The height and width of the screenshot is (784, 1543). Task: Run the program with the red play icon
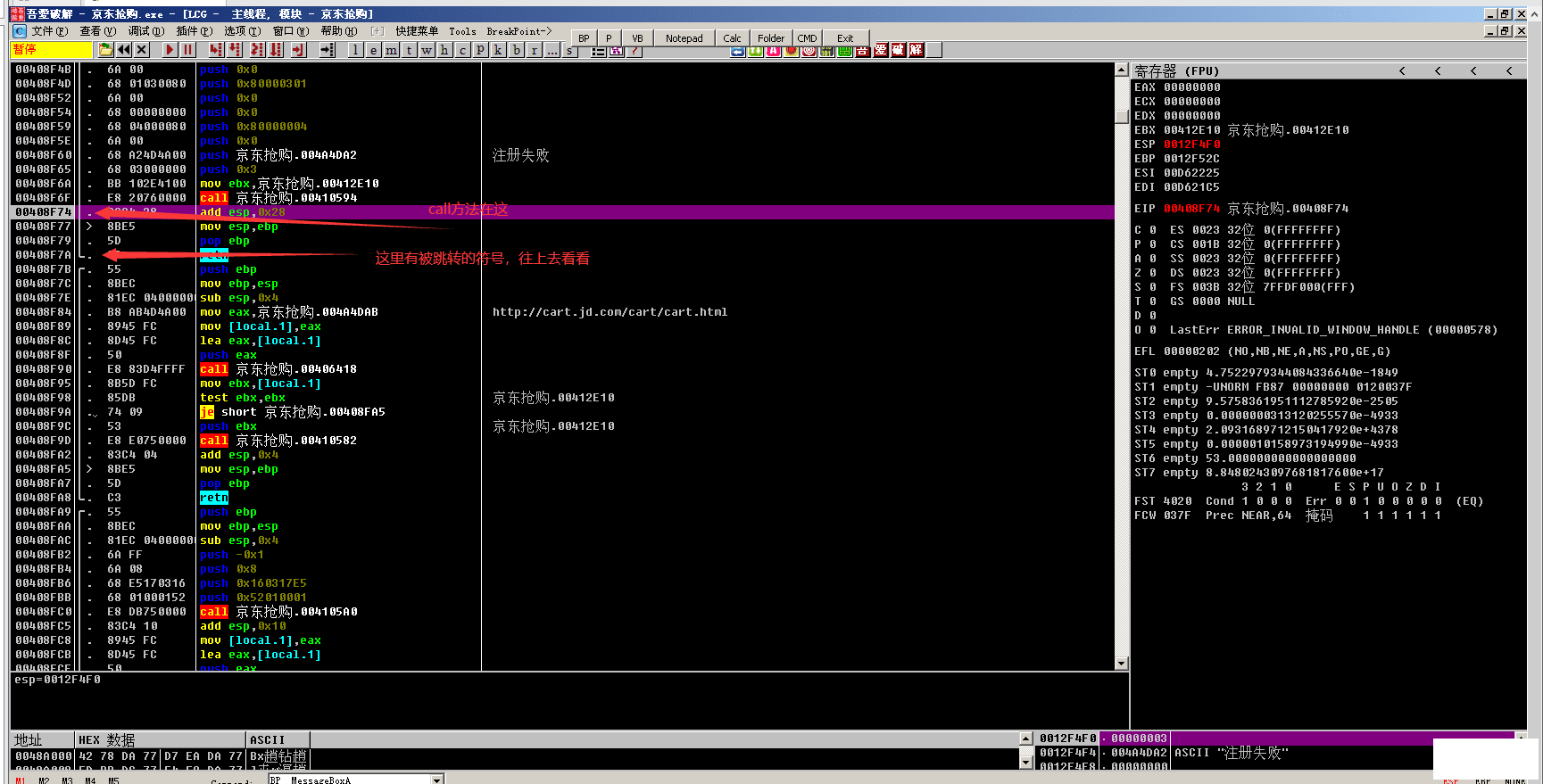(x=170, y=50)
